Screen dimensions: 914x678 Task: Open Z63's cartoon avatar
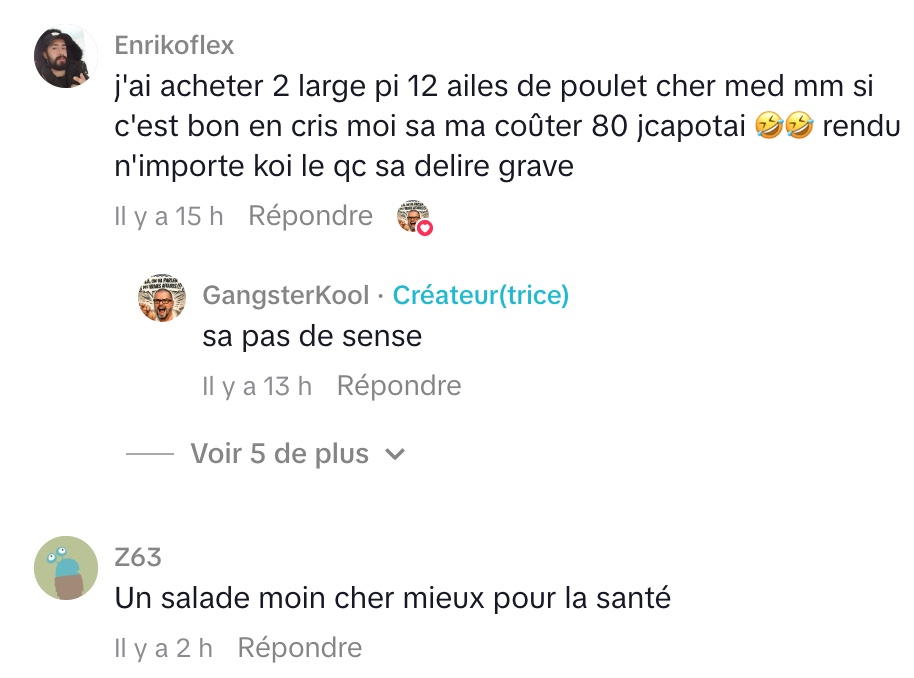(66, 568)
